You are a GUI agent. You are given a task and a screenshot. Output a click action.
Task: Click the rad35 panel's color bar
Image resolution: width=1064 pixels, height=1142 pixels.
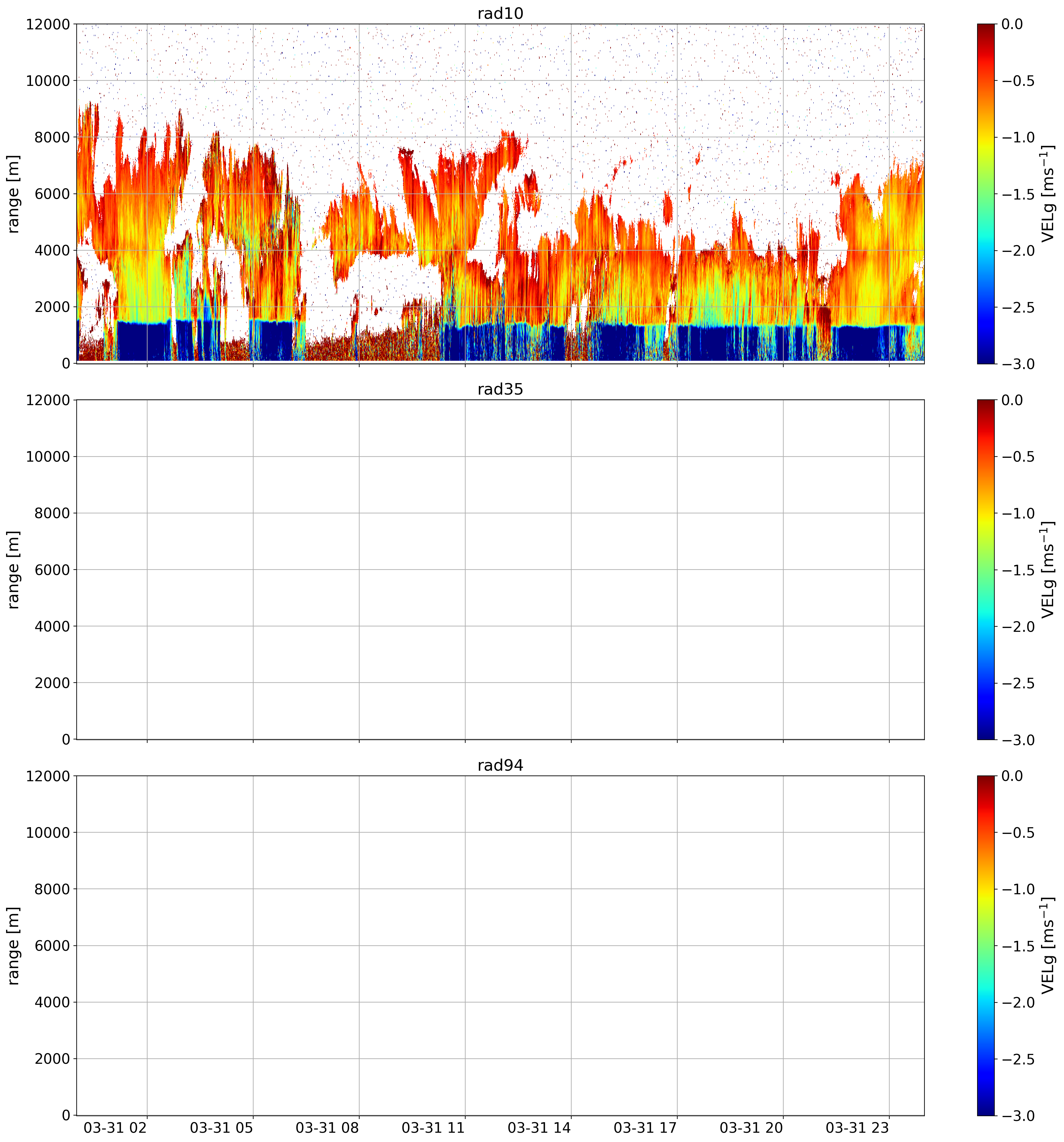tap(985, 570)
